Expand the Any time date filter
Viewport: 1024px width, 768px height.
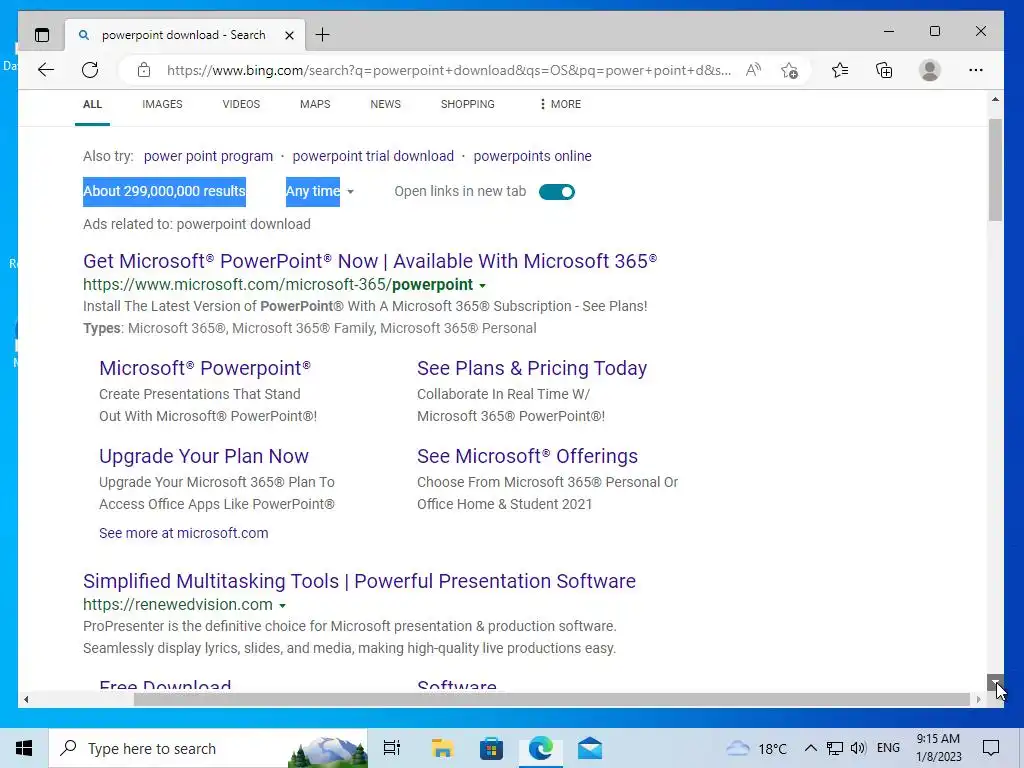(x=320, y=191)
